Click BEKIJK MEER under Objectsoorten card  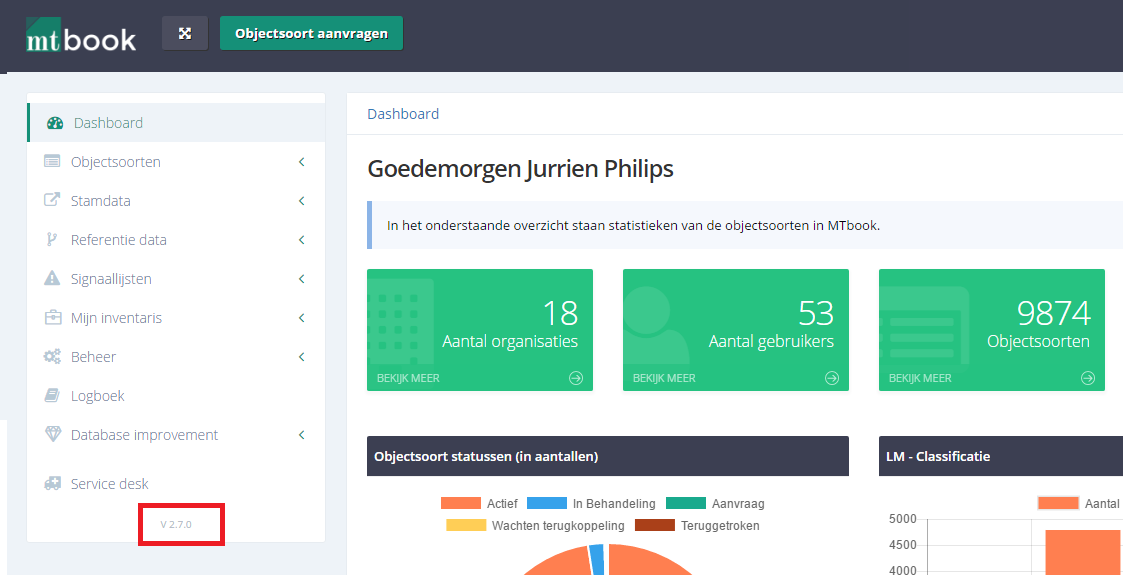pyautogui.click(x=920, y=378)
